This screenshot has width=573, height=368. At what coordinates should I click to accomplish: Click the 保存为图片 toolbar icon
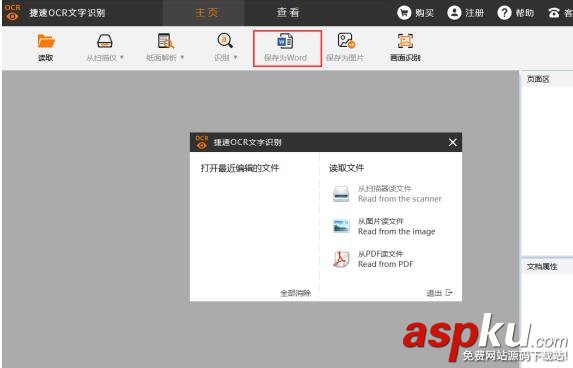(346, 41)
